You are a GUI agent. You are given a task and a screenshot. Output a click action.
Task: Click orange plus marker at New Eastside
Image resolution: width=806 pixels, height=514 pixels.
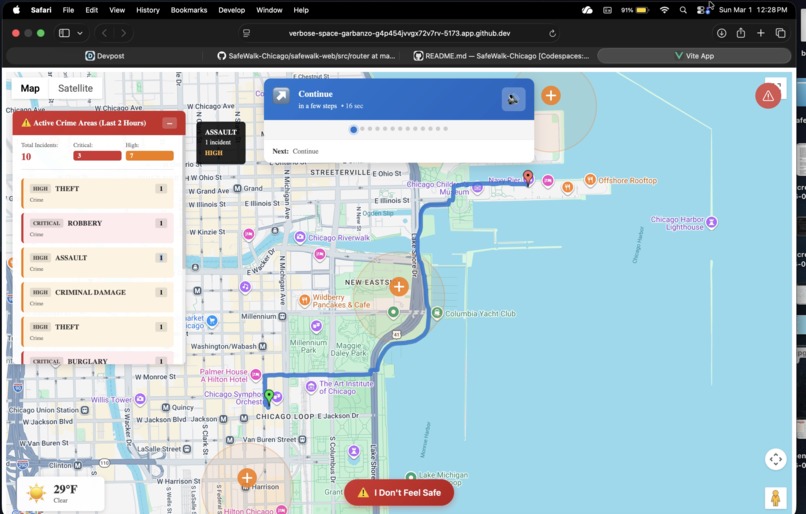tap(399, 286)
